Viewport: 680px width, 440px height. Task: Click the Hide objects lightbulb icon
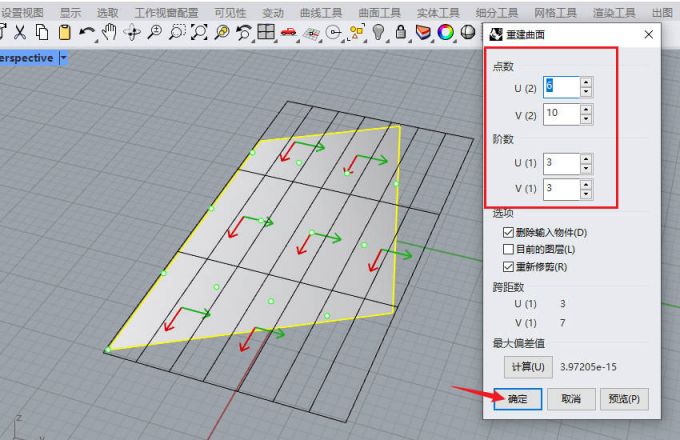tap(379, 33)
